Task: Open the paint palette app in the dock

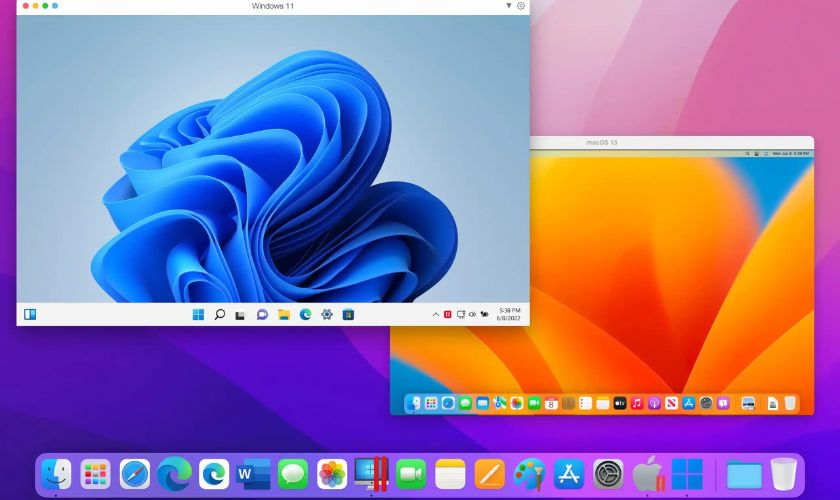Action: pyautogui.click(x=529, y=474)
